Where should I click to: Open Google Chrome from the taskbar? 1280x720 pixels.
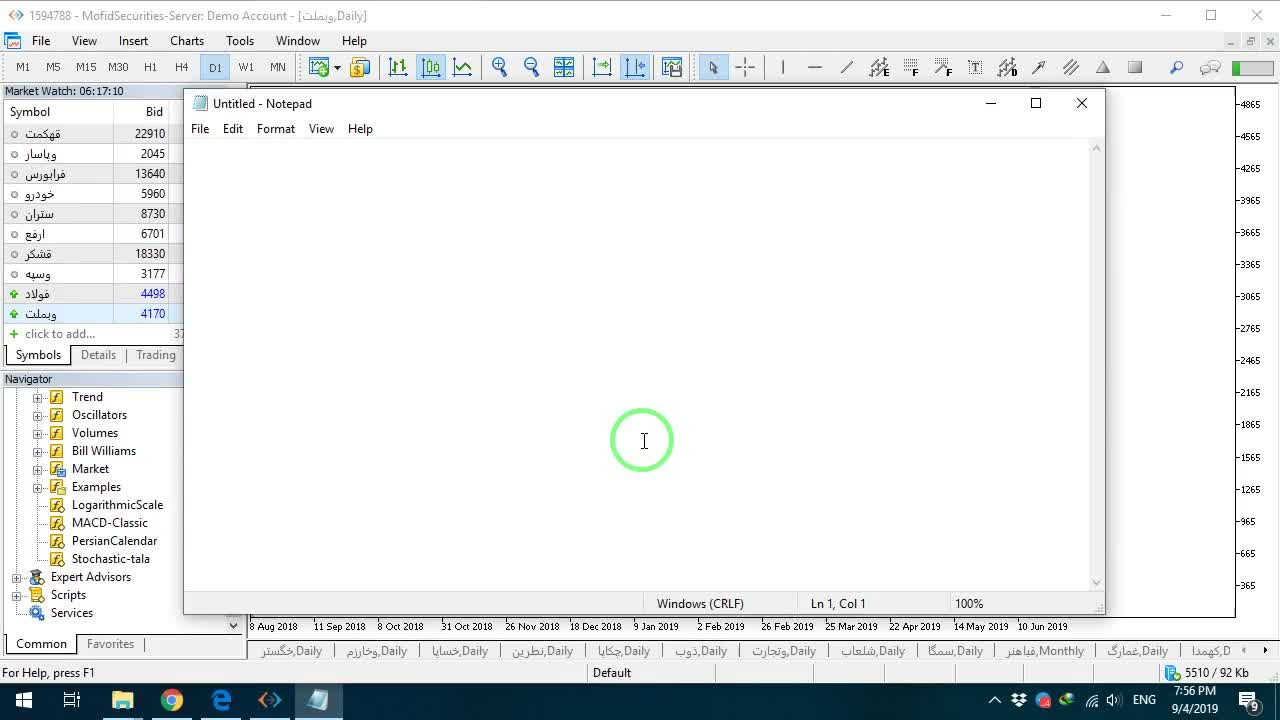pos(172,700)
